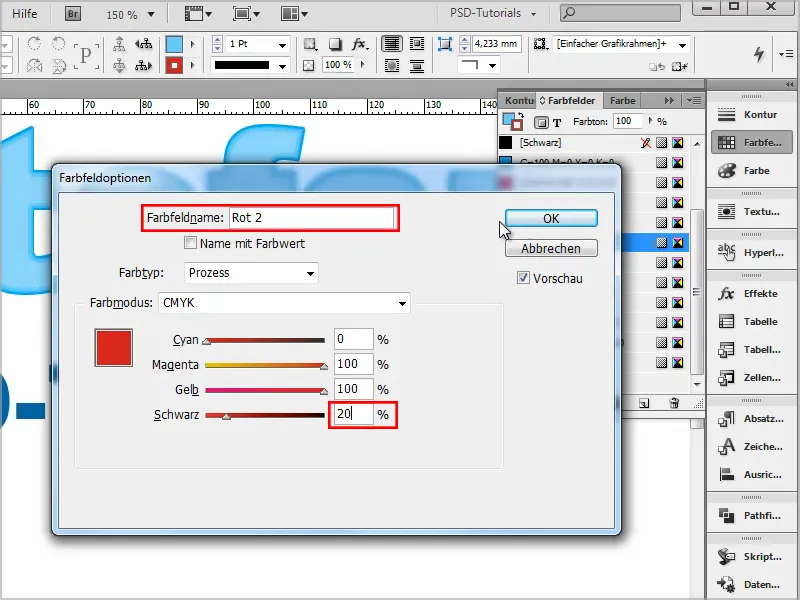Switch to the Farbe tab

621,100
